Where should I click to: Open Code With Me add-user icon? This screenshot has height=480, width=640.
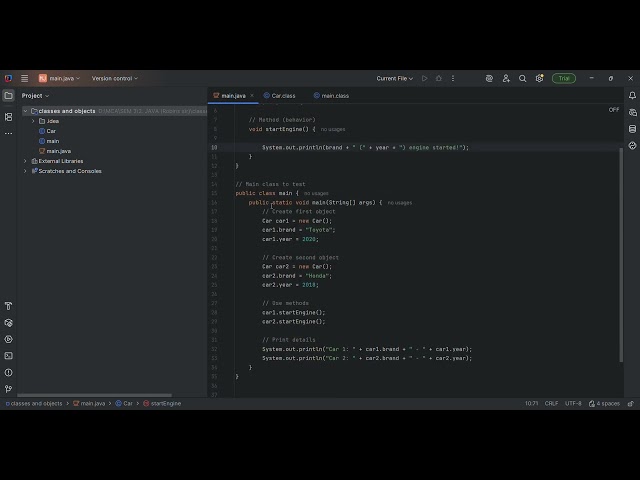(x=506, y=78)
